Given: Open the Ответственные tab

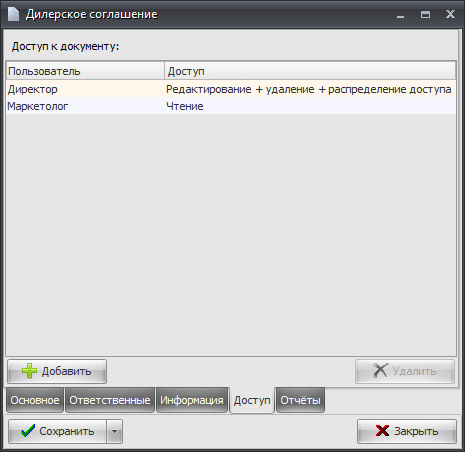Looking at the screenshot, I should coord(110,400).
